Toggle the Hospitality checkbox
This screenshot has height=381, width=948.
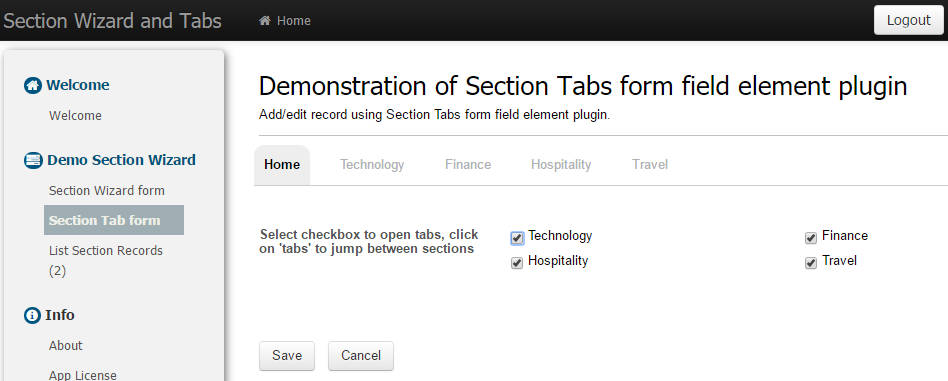click(517, 263)
